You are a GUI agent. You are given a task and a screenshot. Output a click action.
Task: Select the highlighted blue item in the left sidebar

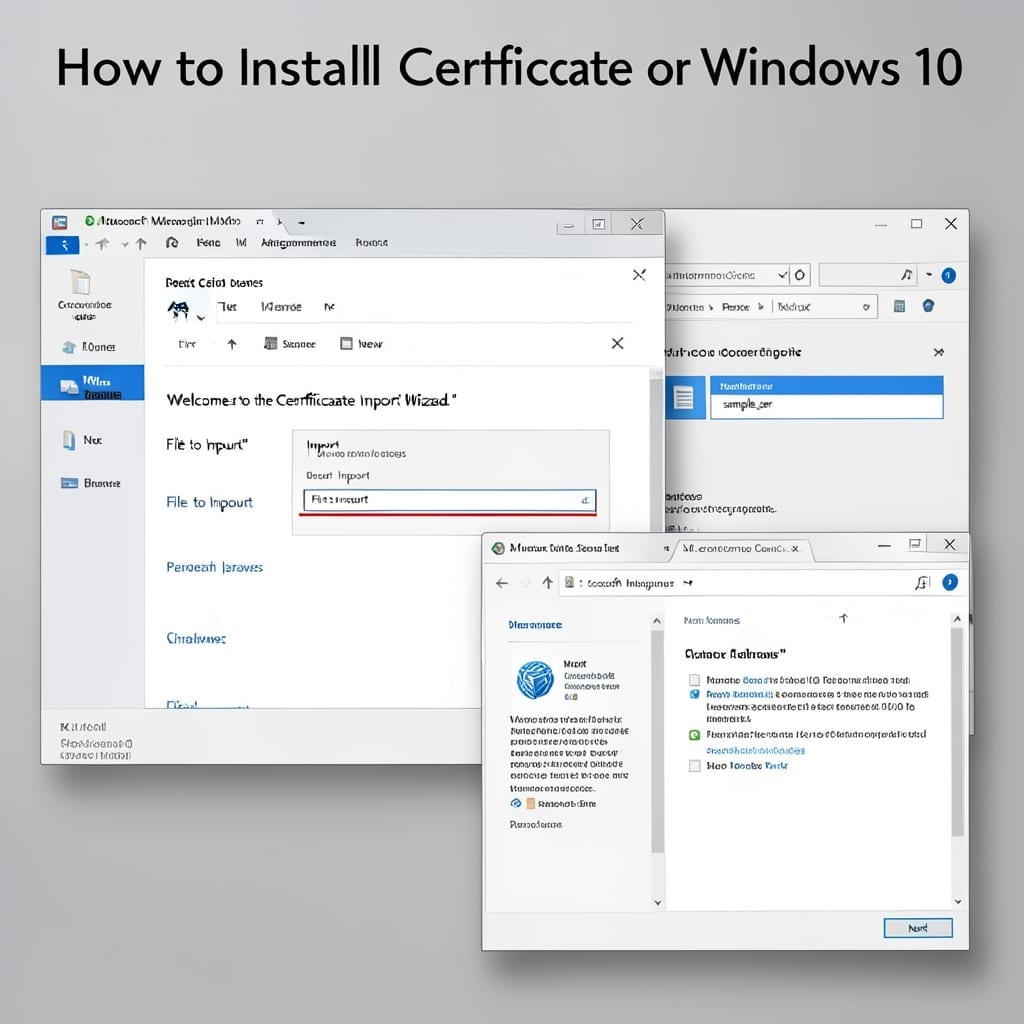tap(92, 383)
